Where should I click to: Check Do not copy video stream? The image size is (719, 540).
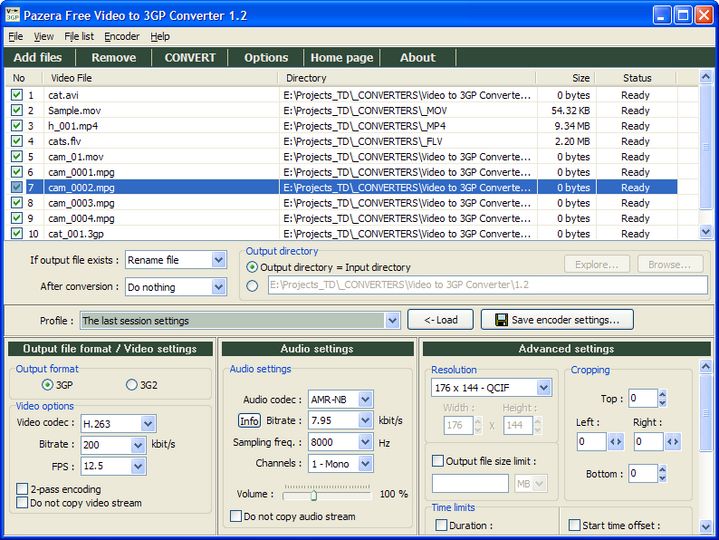22,502
